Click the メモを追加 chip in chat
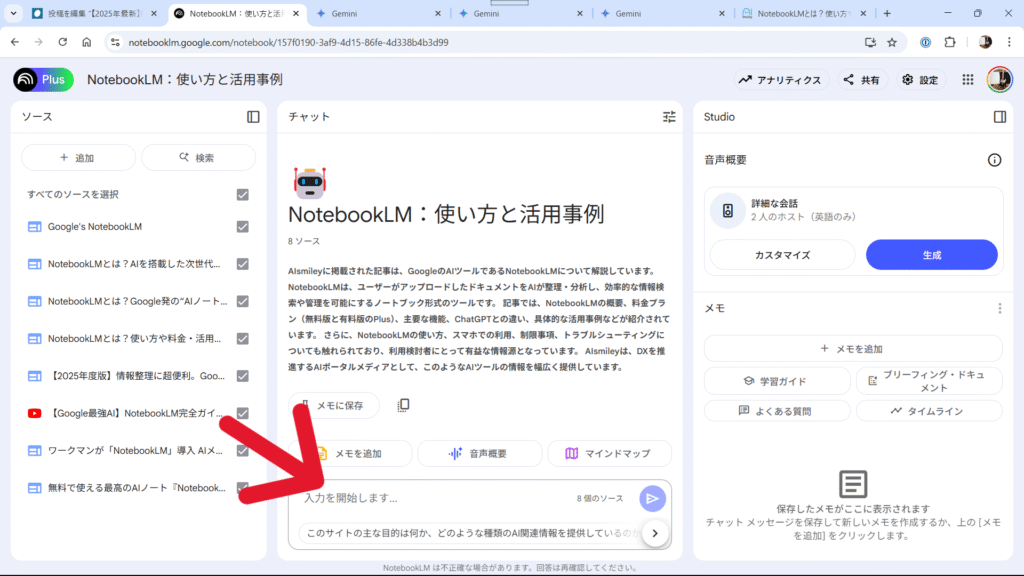 [350, 453]
